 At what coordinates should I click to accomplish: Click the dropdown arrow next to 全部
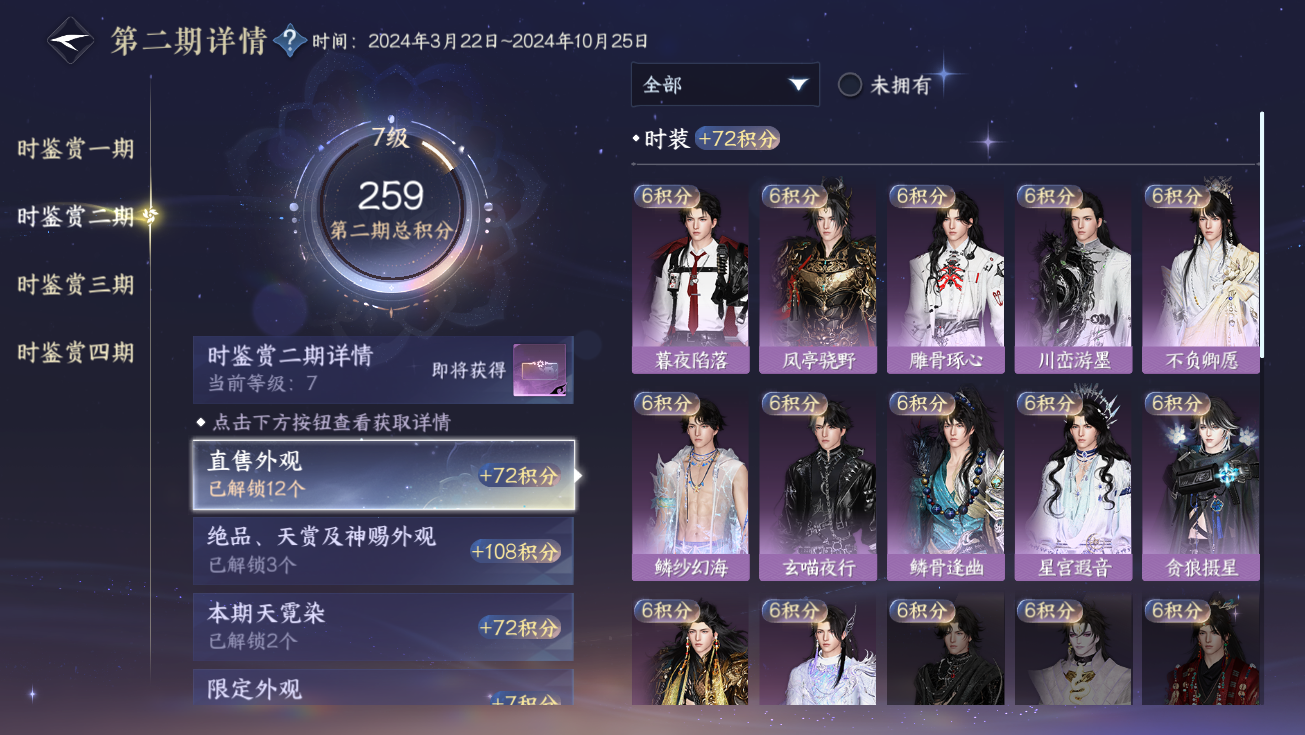(798, 85)
